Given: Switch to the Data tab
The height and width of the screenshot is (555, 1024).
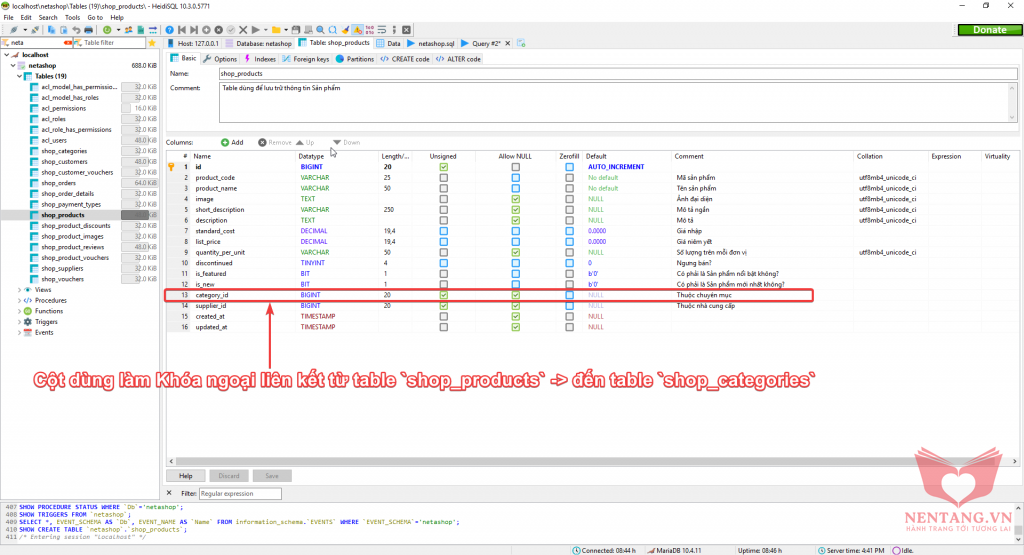Looking at the screenshot, I should [x=389, y=43].
